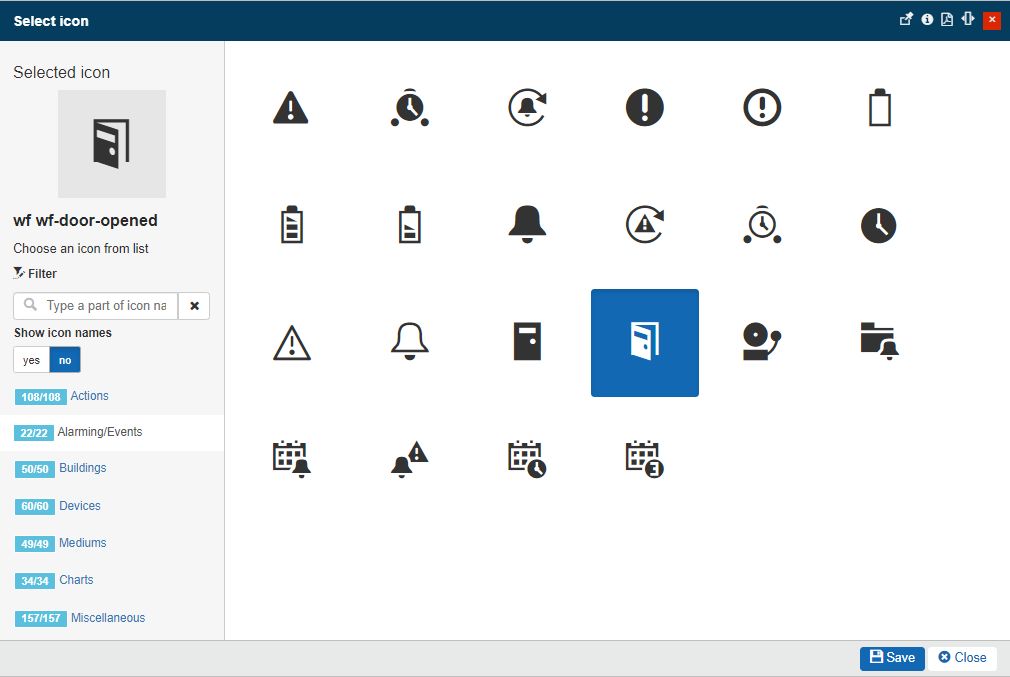1010x677 pixels.
Task: Select the filled exclamation circle icon
Action: coord(644,108)
